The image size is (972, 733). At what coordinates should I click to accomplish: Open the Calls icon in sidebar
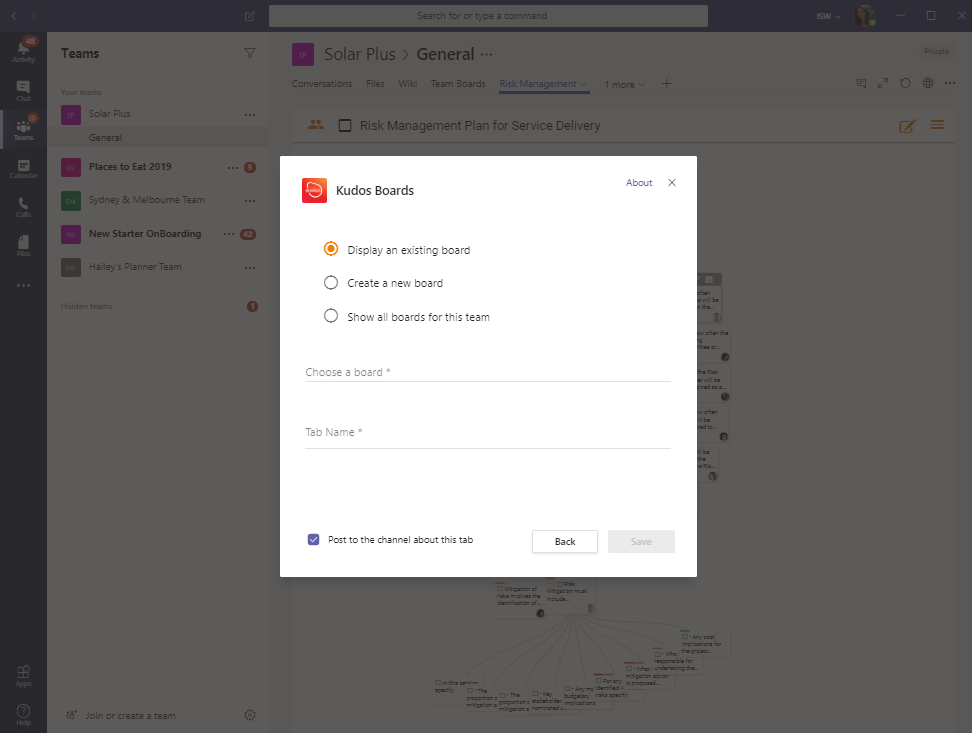coord(24,207)
